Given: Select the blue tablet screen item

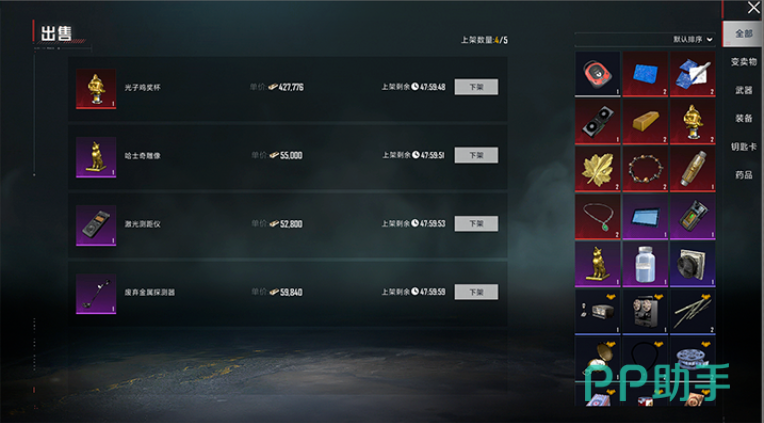Looking at the screenshot, I should 645,217.
